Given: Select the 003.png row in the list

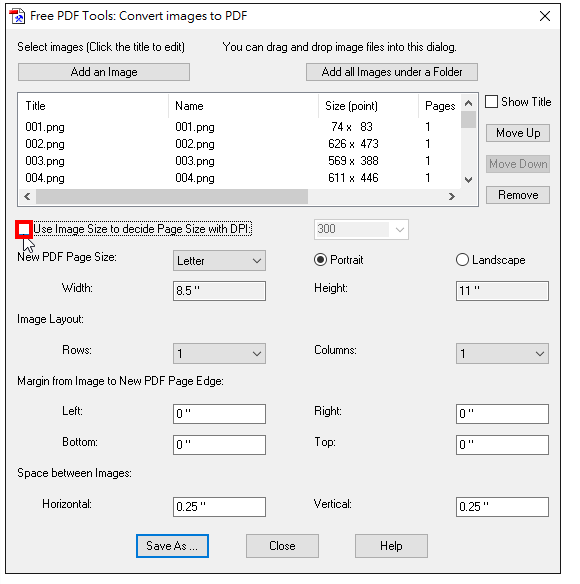Looking at the screenshot, I should [238, 161].
